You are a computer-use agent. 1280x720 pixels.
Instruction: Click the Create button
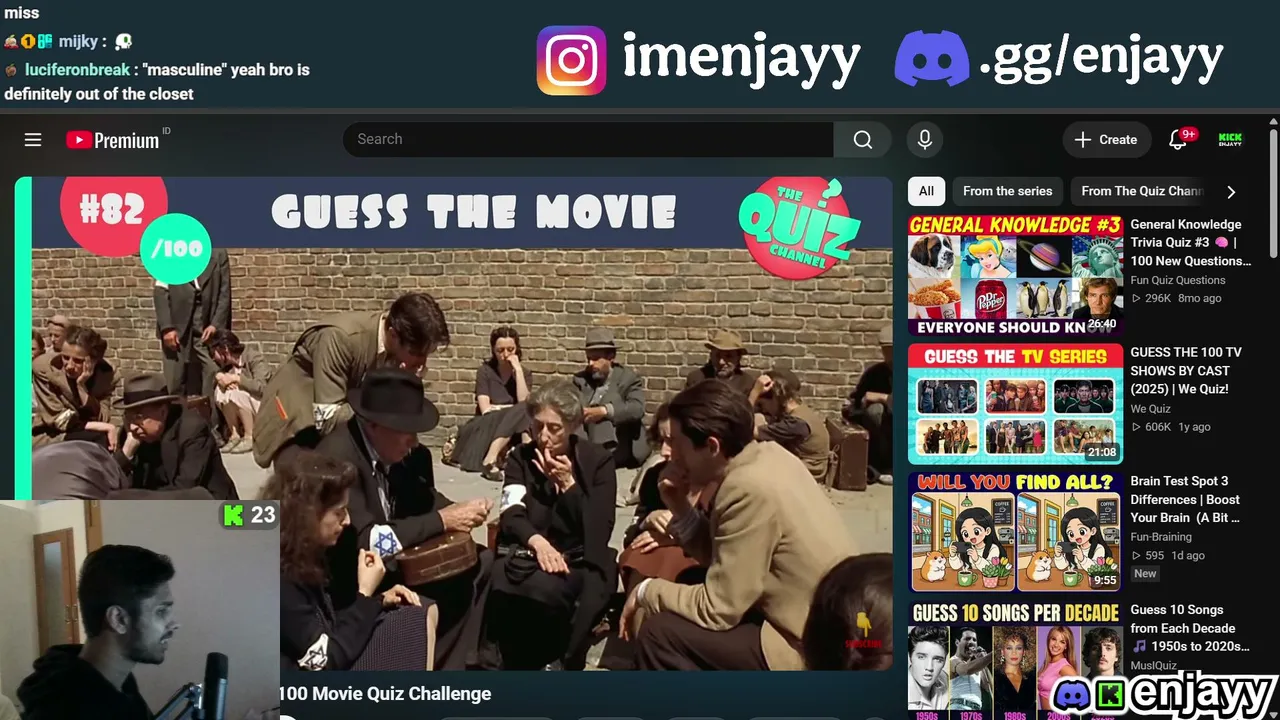[x=1106, y=140]
